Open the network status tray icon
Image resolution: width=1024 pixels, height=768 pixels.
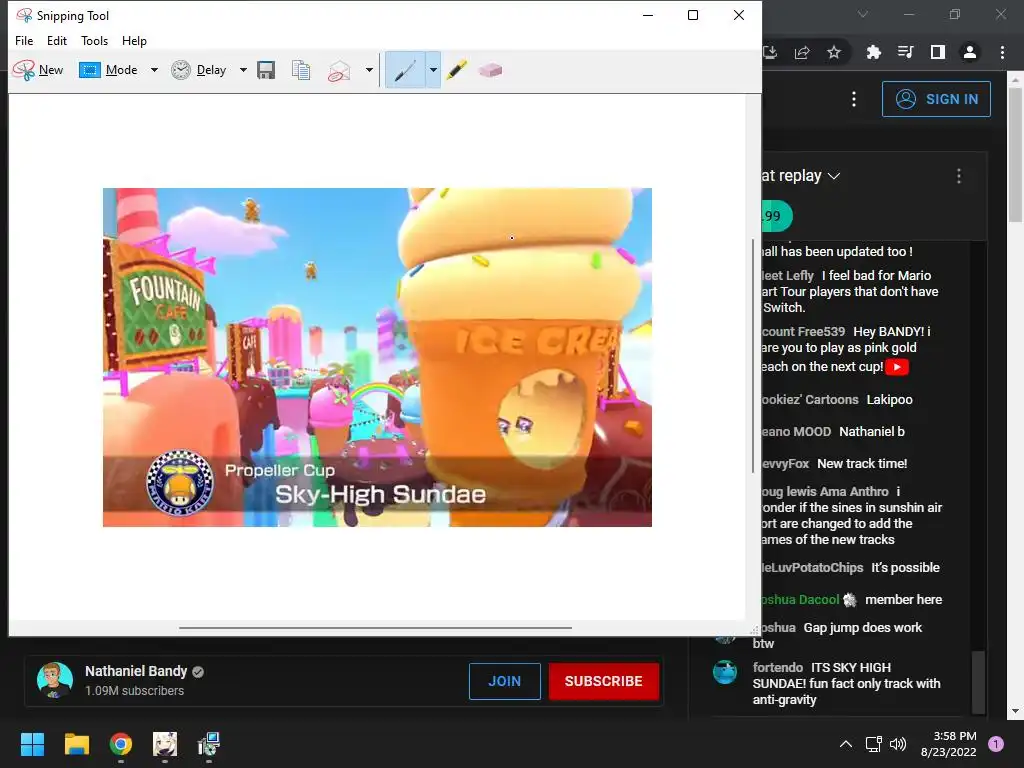pyautogui.click(x=873, y=744)
